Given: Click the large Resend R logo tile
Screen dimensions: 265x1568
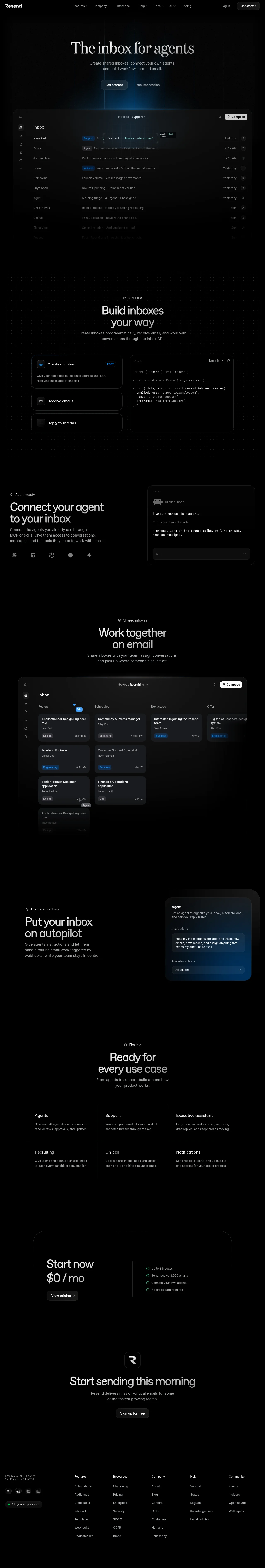Looking at the screenshot, I should click(x=132, y=1360).
